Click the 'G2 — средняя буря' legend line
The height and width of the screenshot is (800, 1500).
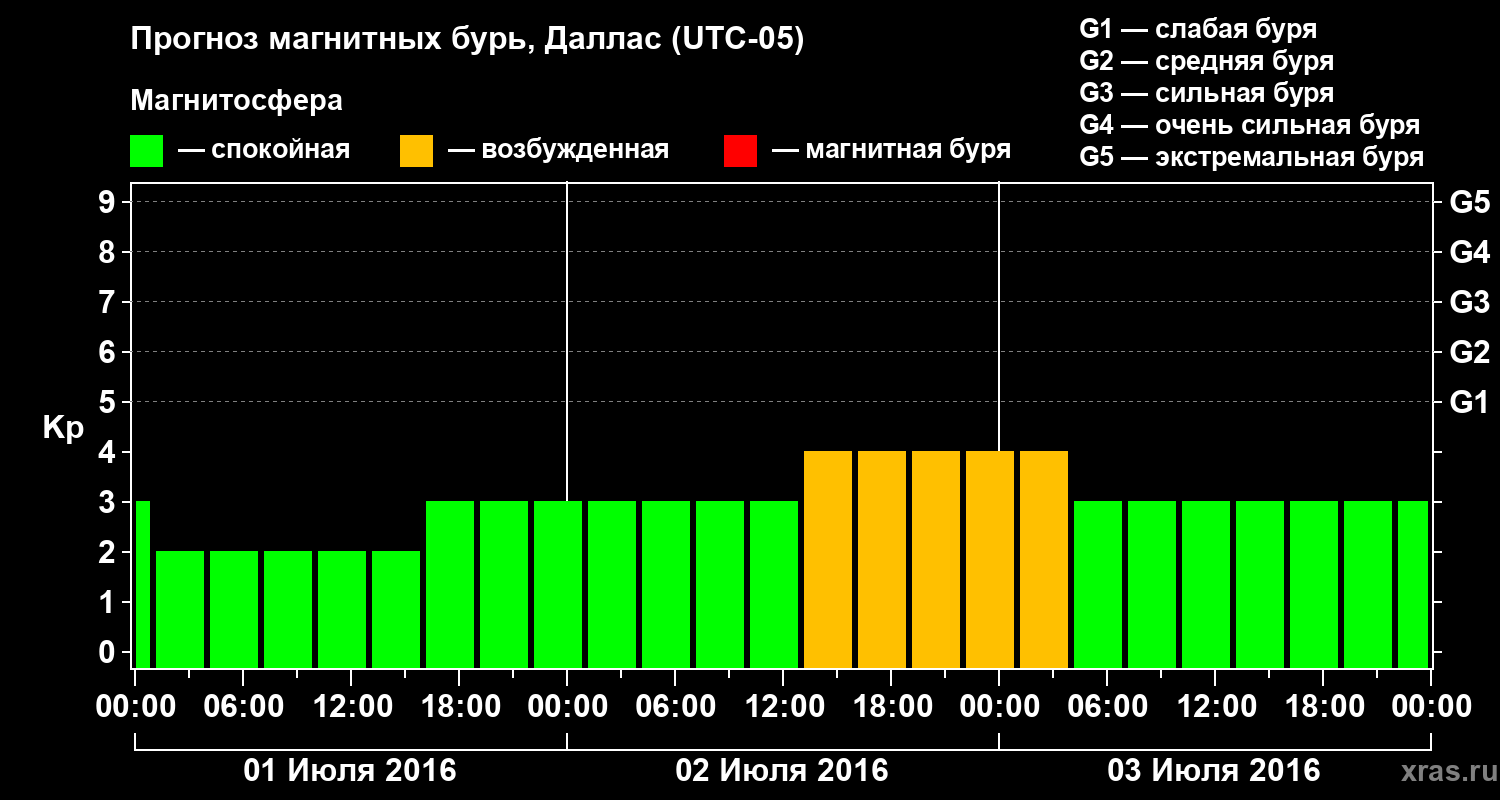(x=1207, y=61)
